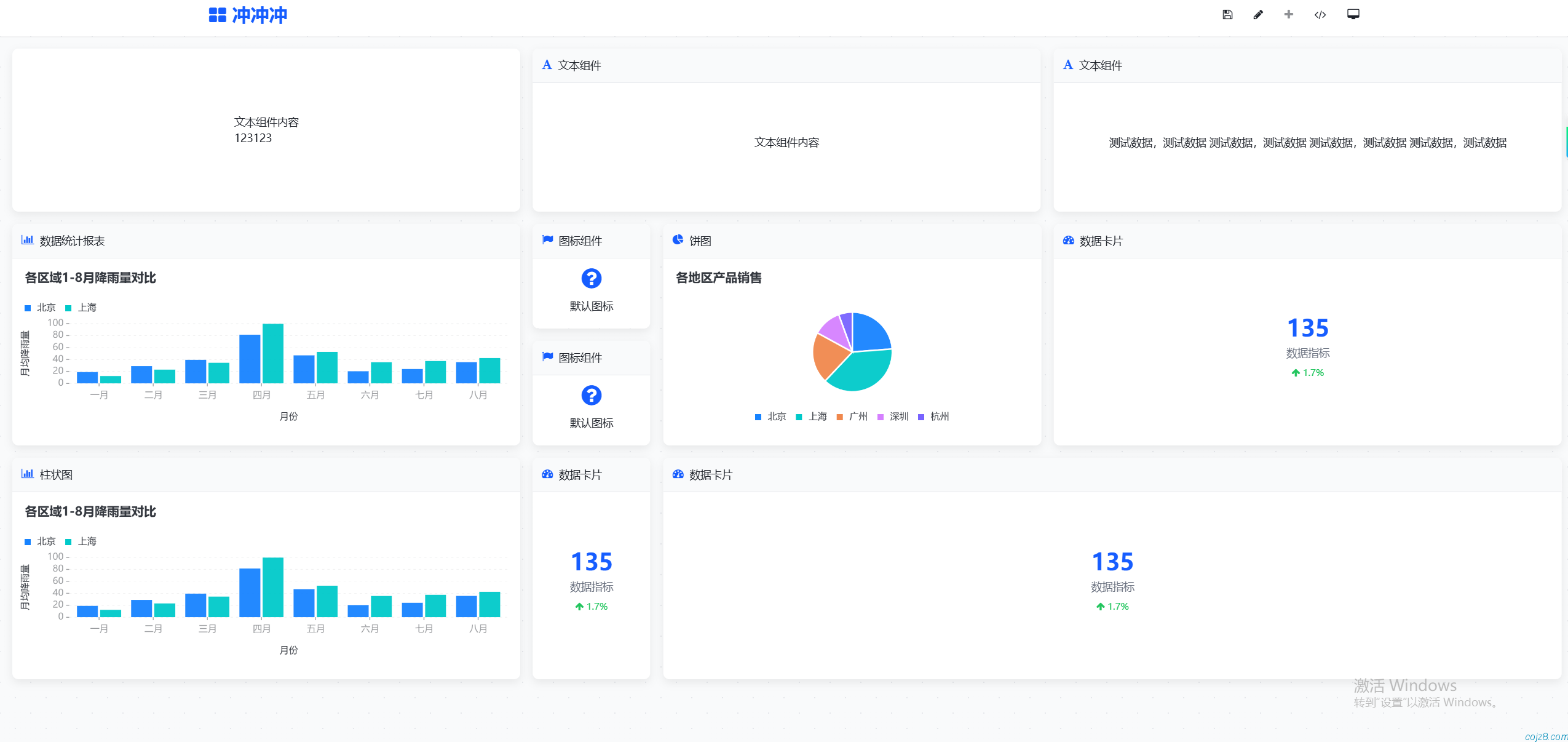Click the pencil edit icon
The image size is (1568, 742).
[x=1258, y=15]
